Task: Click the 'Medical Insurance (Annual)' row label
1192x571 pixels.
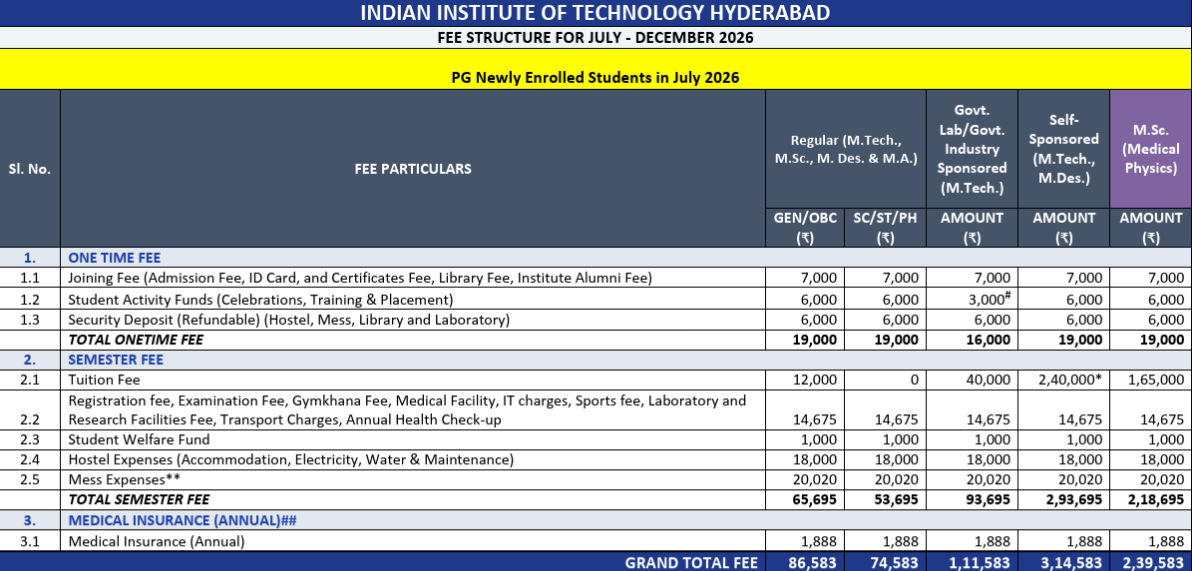Action: point(157,541)
